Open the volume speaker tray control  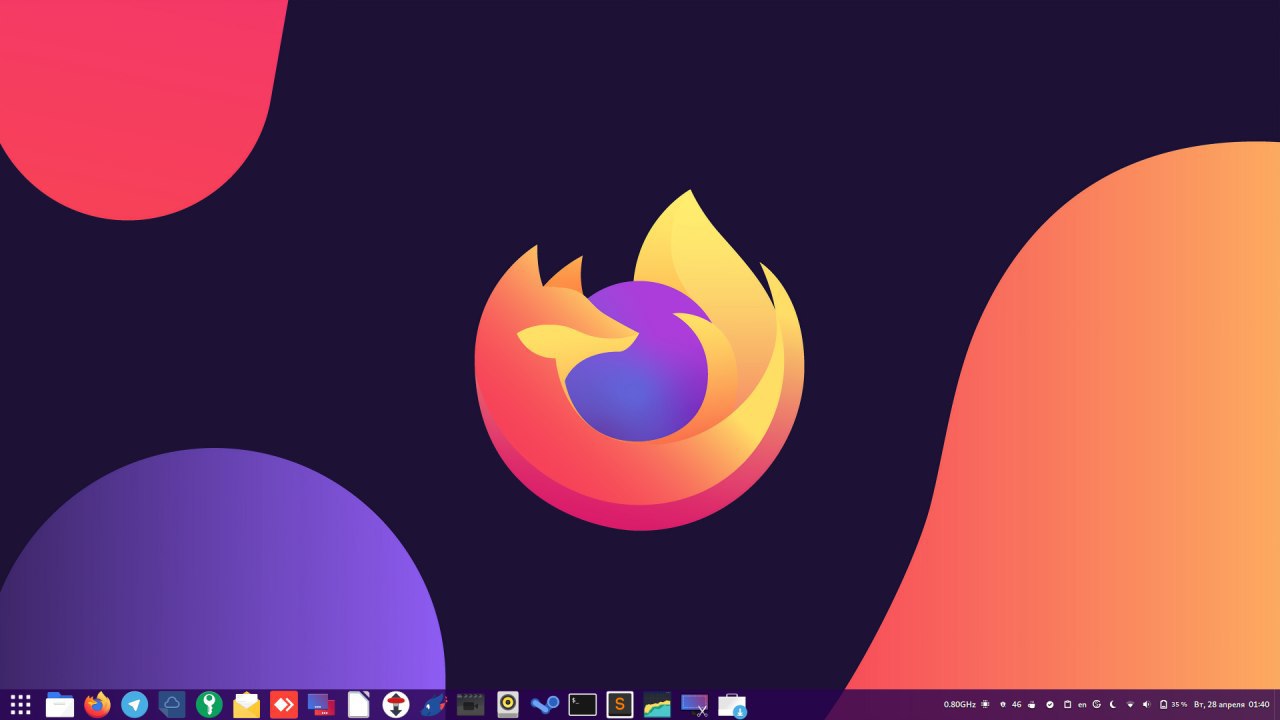pos(1146,705)
